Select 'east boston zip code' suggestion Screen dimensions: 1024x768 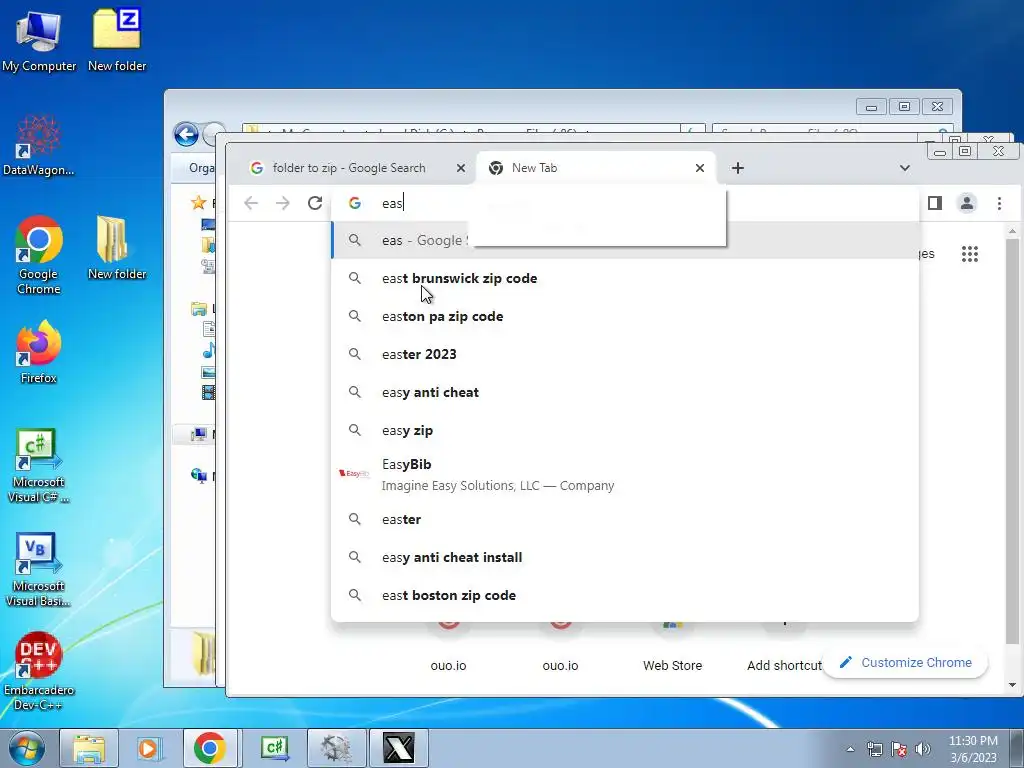(x=625, y=595)
